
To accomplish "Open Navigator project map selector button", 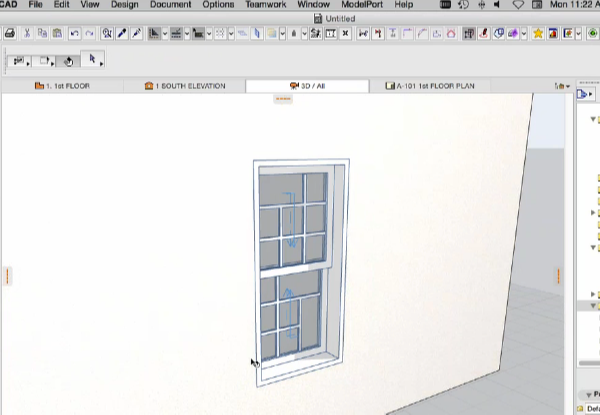I will (584, 94).
